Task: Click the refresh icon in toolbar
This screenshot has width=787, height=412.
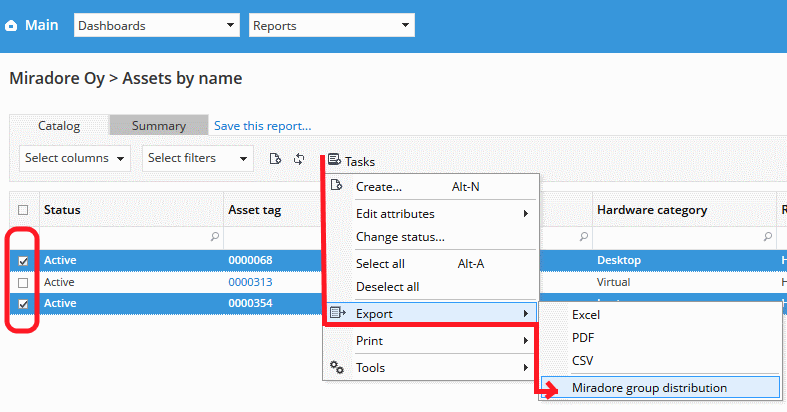Action: (299, 159)
